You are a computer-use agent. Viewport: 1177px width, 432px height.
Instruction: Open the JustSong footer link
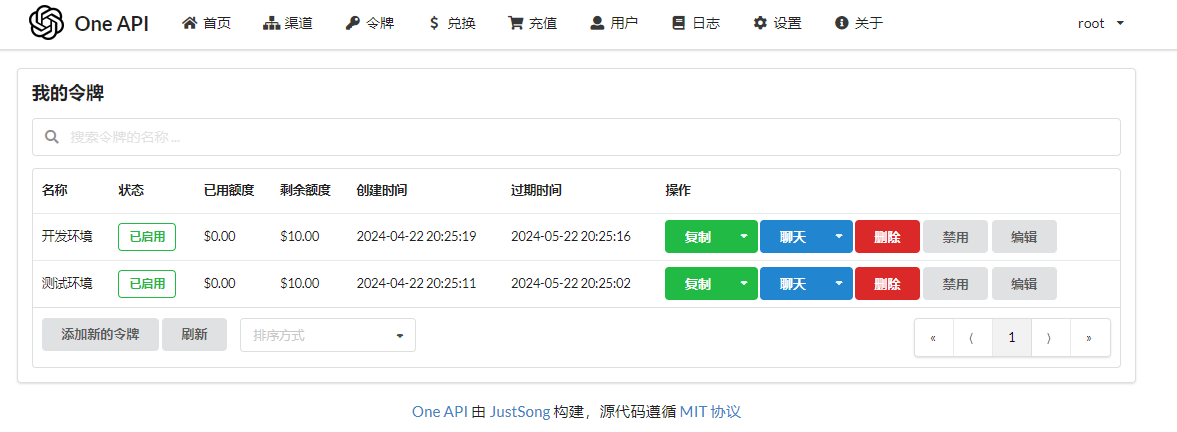click(x=520, y=412)
